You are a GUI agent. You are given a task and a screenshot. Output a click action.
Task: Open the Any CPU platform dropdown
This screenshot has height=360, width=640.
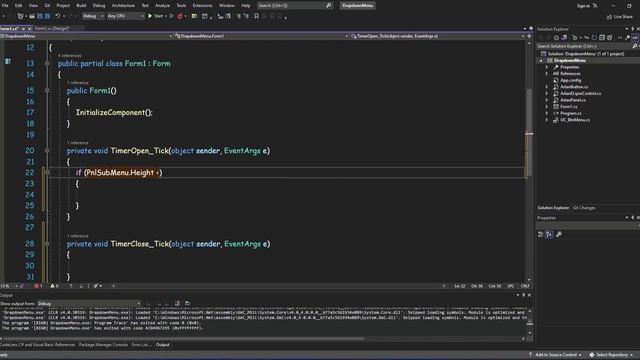126,16
